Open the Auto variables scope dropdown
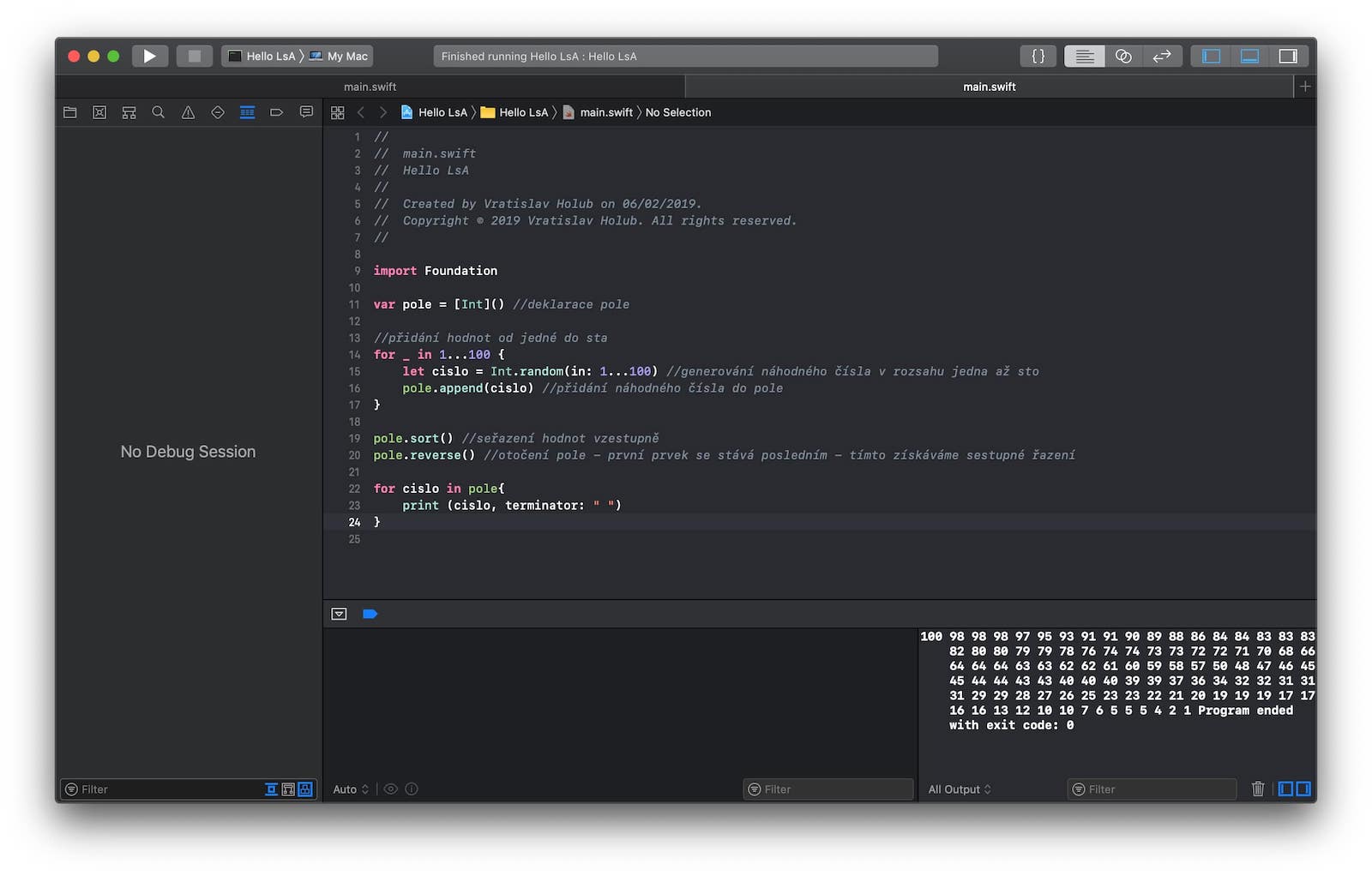Image resolution: width=1372 pixels, height=876 pixels. pos(351,789)
